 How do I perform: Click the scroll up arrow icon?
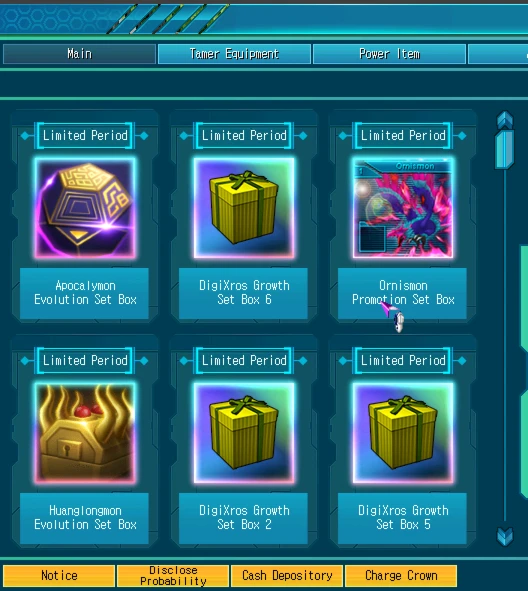[505, 119]
